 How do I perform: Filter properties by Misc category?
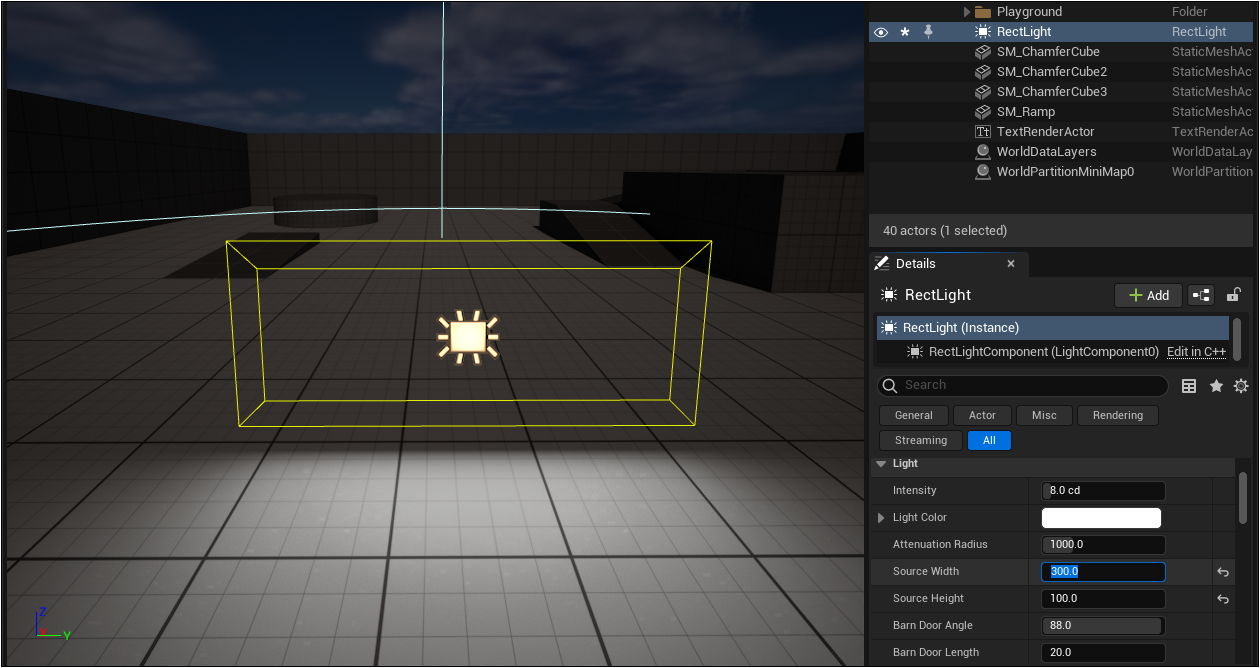(1044, 415)
